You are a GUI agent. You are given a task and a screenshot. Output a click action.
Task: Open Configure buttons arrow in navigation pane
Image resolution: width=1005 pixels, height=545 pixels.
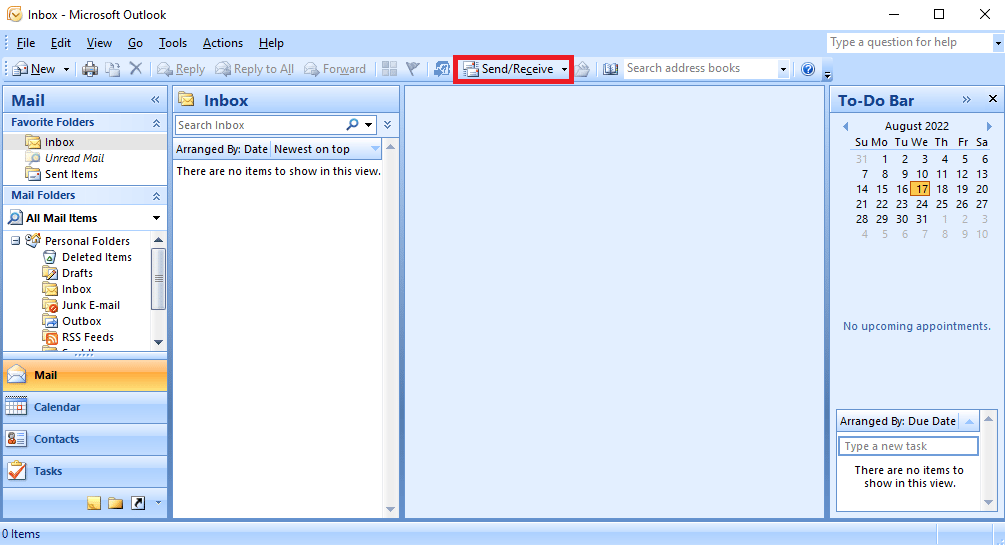158,503
